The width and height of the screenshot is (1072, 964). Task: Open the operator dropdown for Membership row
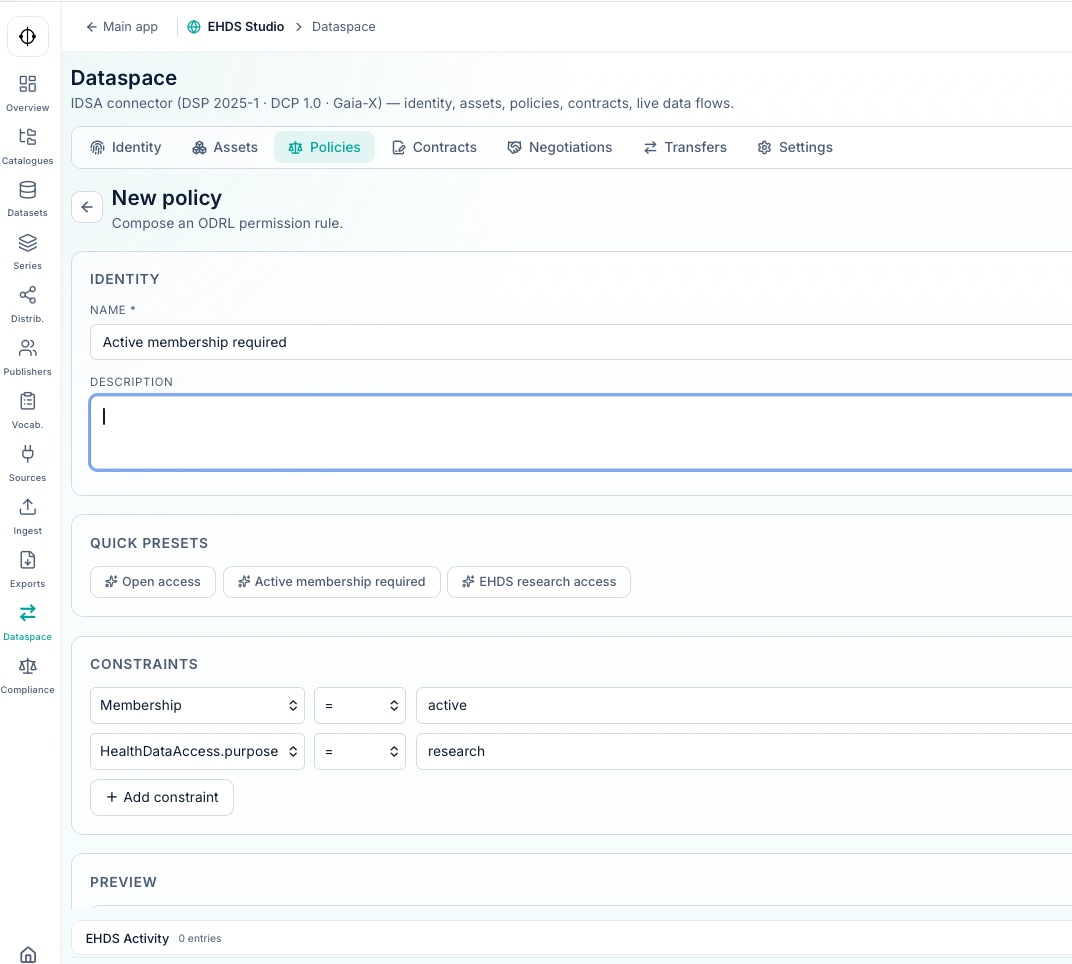(359, 705)
